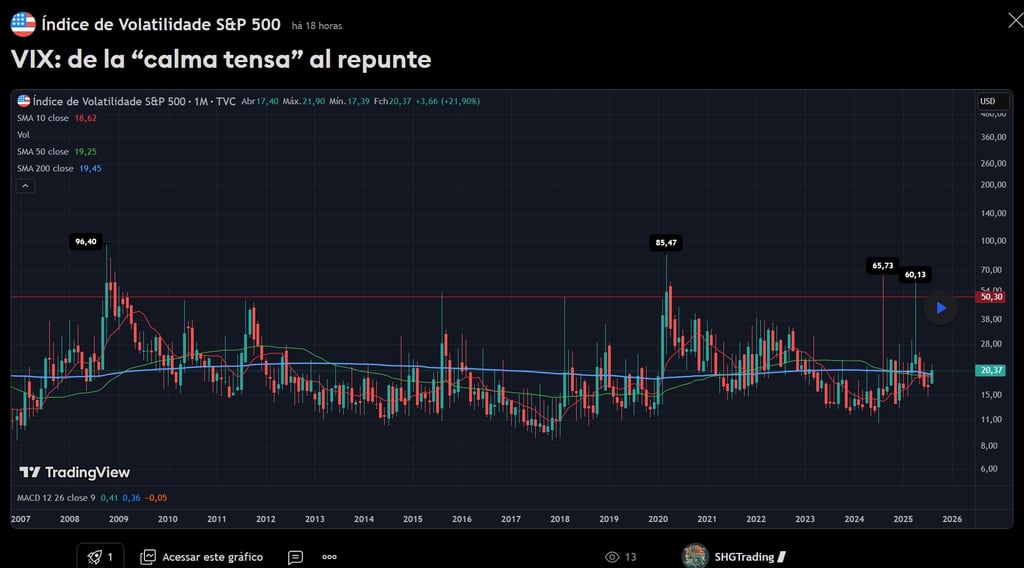Open the SHGTrading author profile name
The width and height of the screenshot is (1024, 568).
(744, 557)
